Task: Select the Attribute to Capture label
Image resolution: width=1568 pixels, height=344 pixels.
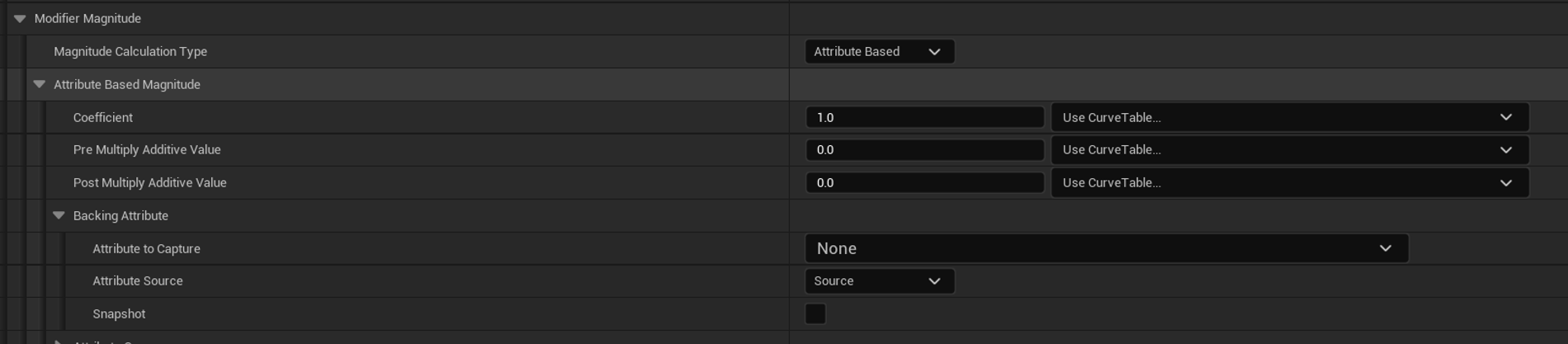Action: 146,248
